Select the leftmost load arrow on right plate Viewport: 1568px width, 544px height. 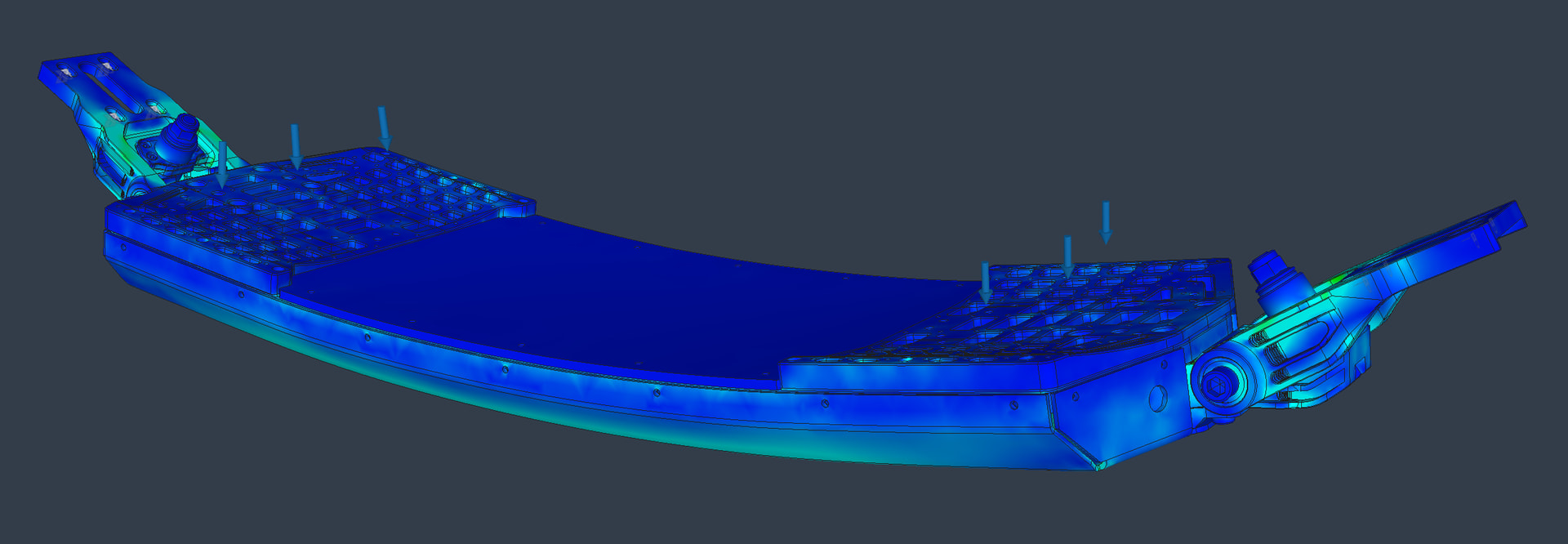(986, 282)
